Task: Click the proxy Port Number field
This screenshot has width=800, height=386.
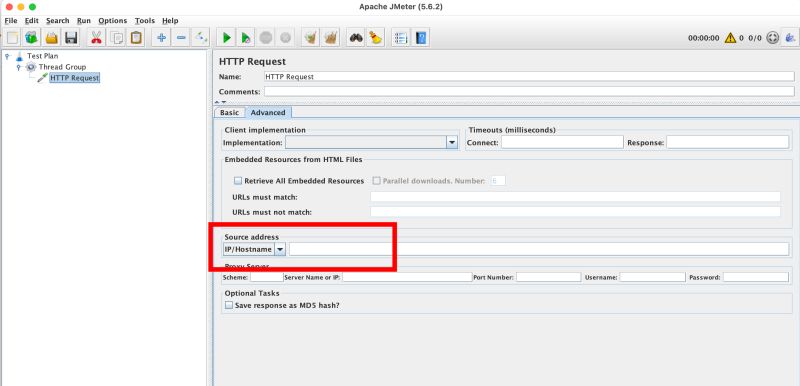Action: click(x=548, y=277)
